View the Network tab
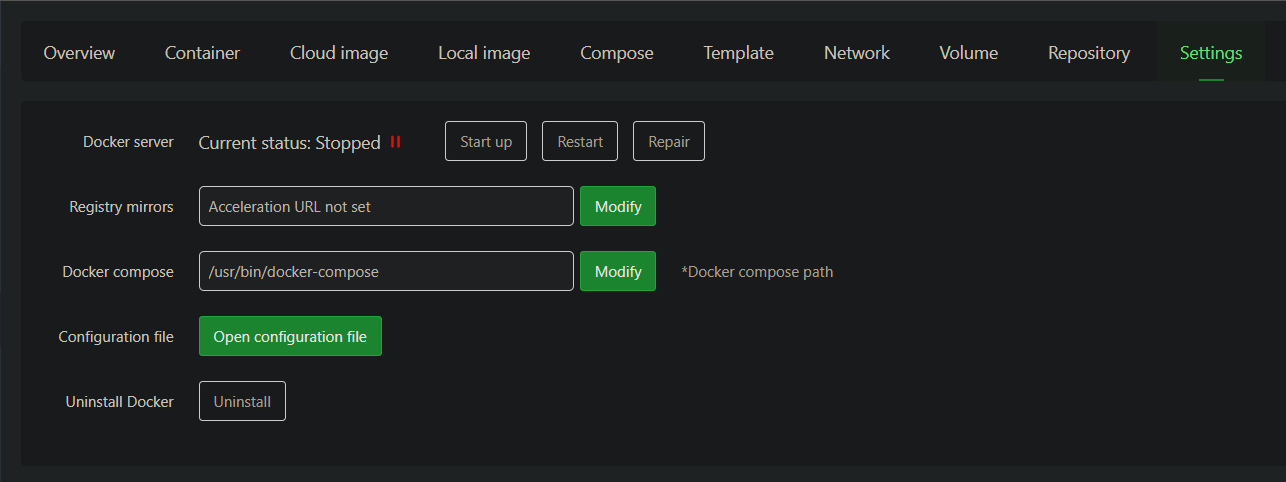Viewport: 1286px width, 482px height. coord(857,53)
